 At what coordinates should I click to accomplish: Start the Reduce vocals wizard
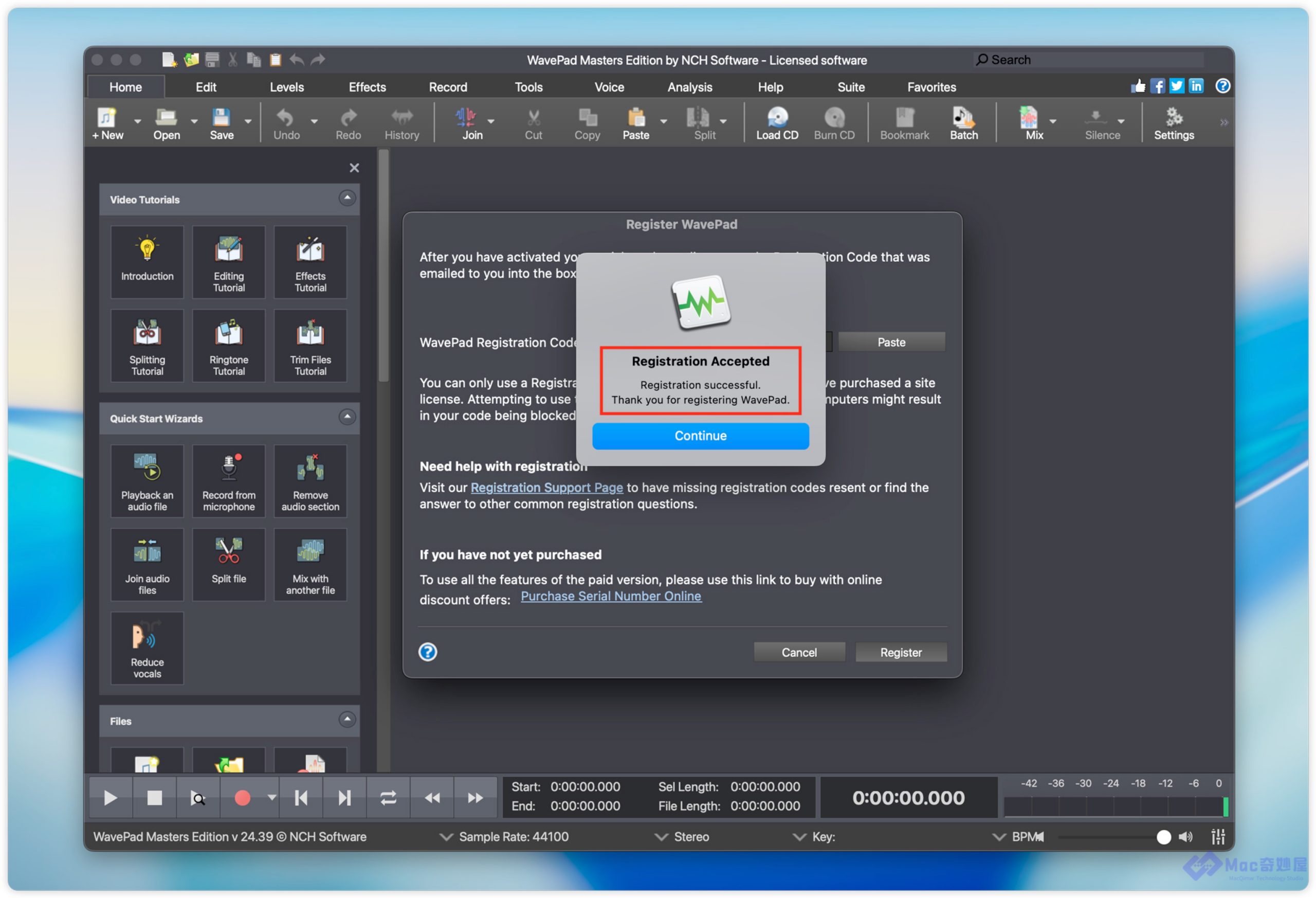147,649
